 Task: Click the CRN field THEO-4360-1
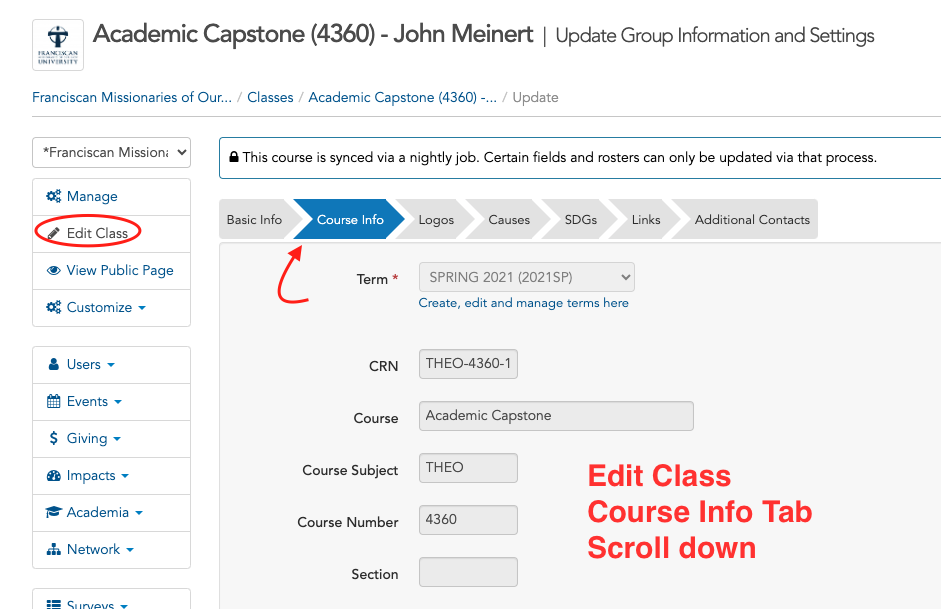[468, 364]
